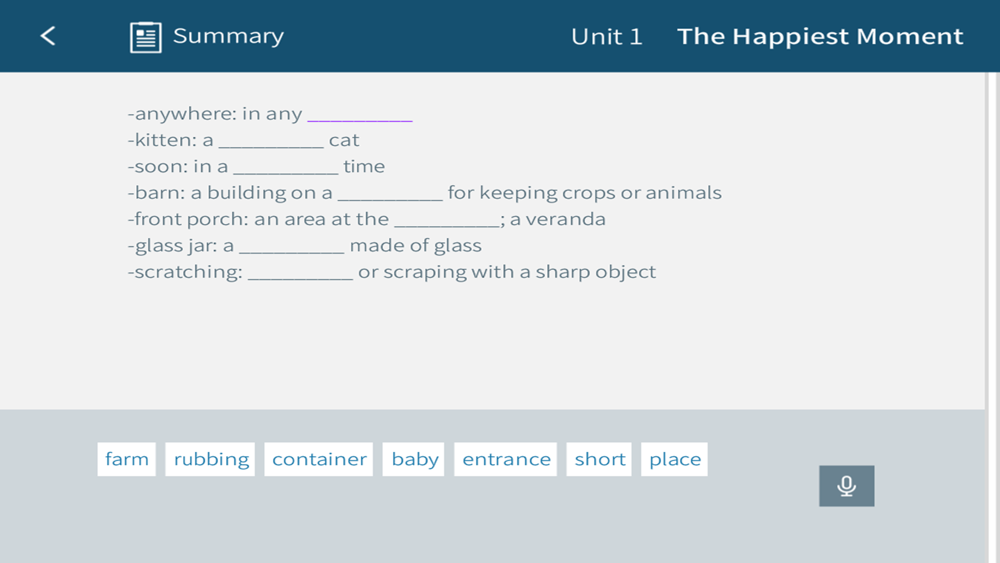The image size is (1000, 563).
Task: Select the 'place' word chip
Action: point(675,459)
